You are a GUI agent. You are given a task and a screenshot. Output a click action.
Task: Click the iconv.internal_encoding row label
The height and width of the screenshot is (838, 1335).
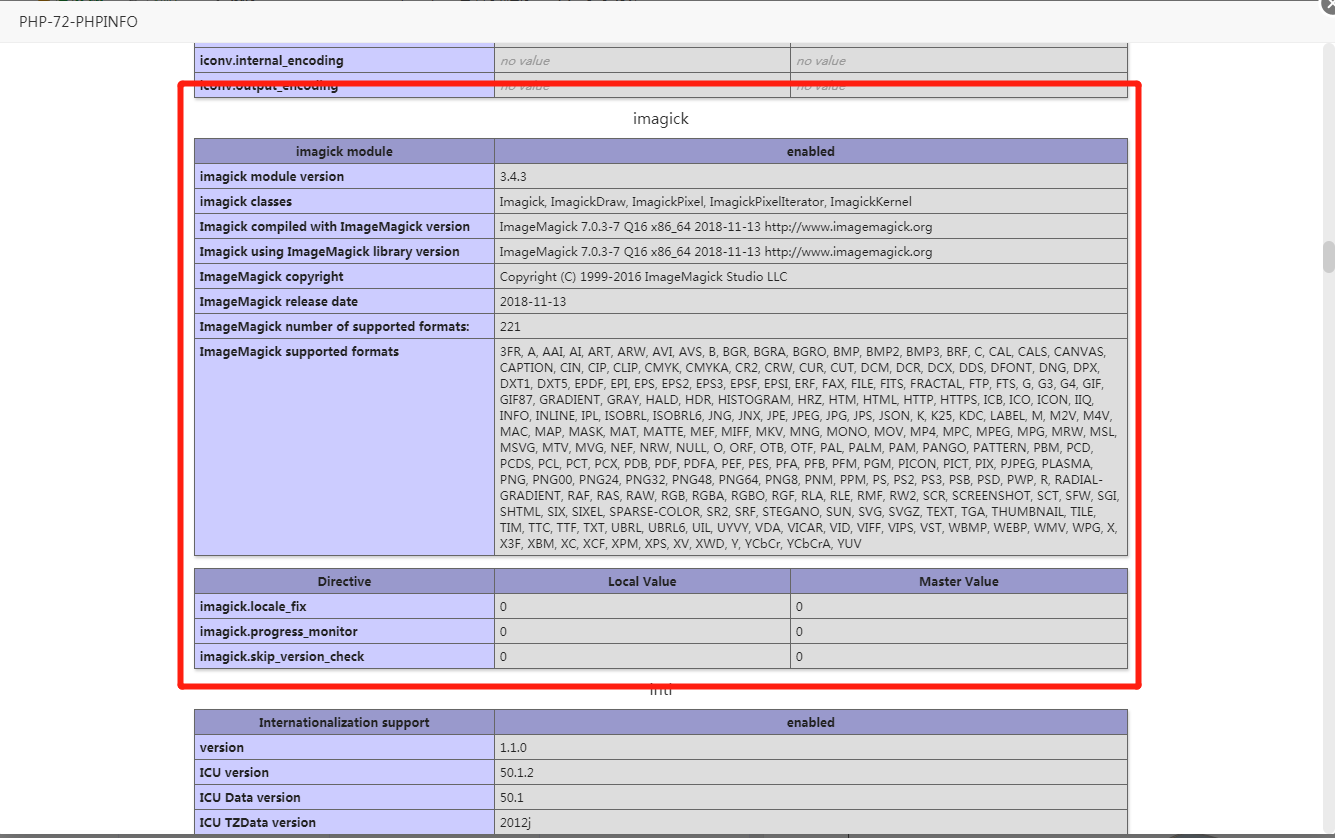click(x=271, y=61)
